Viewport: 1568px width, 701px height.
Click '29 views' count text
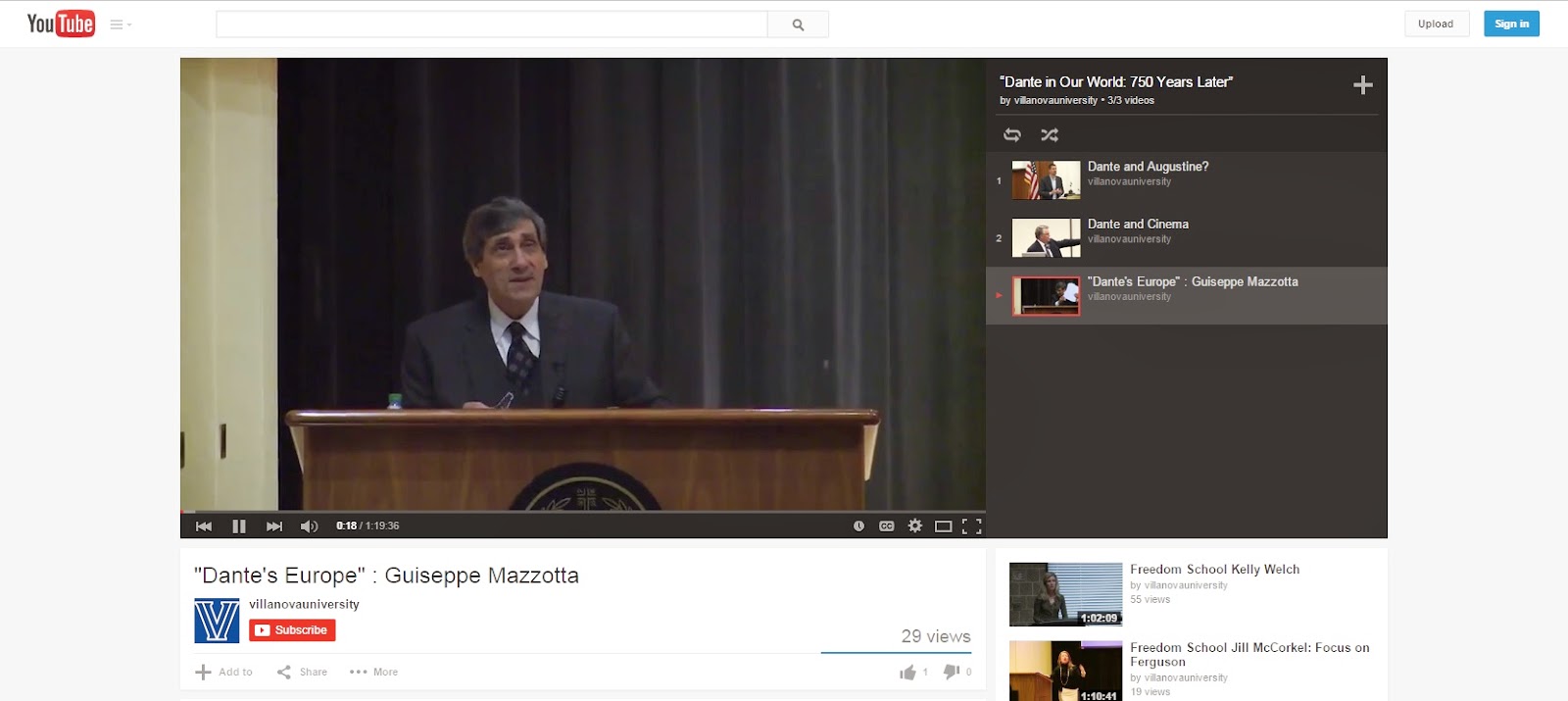[x=936, y=636]
